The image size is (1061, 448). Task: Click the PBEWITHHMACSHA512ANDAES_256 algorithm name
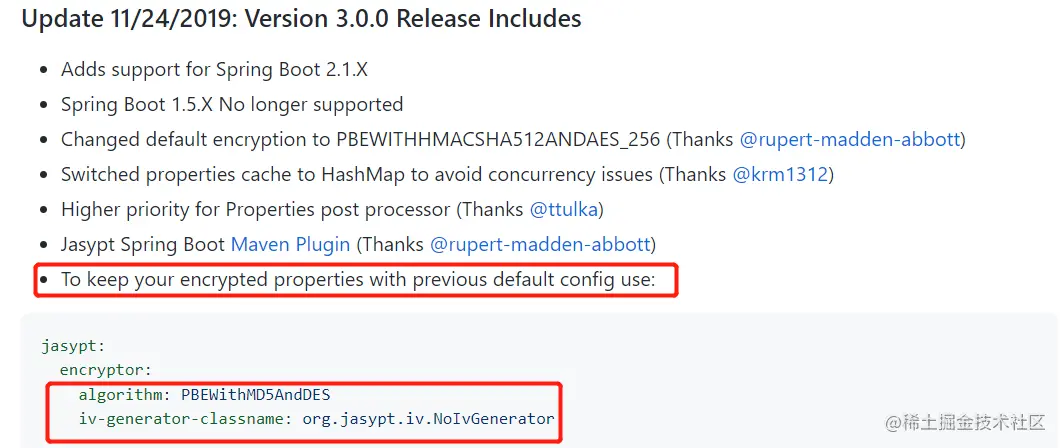pos(498,139)
